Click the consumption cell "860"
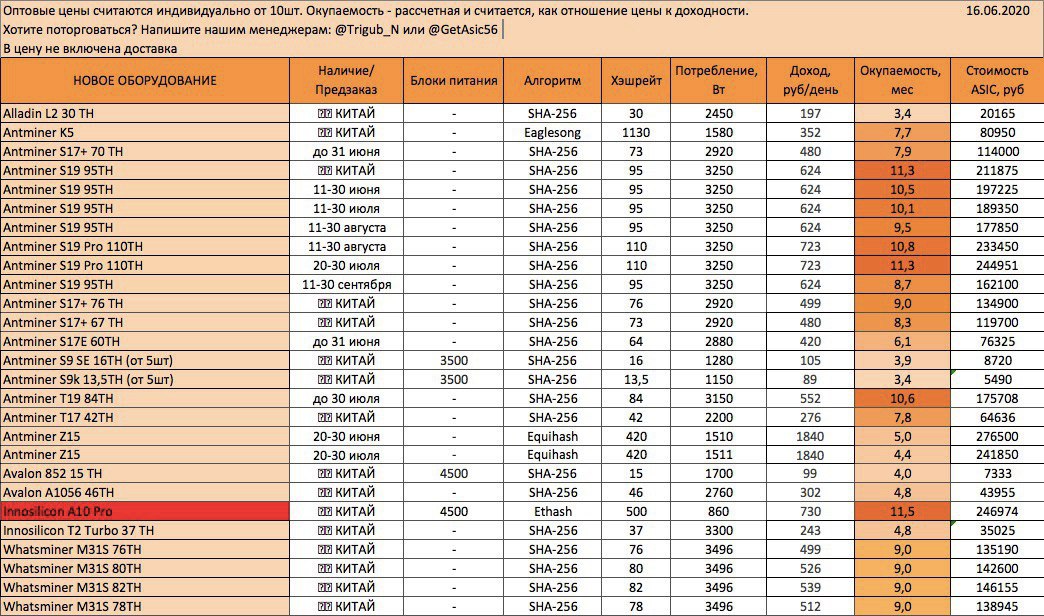The height and width of the screenshot is (616, 1044). point(718,511)
